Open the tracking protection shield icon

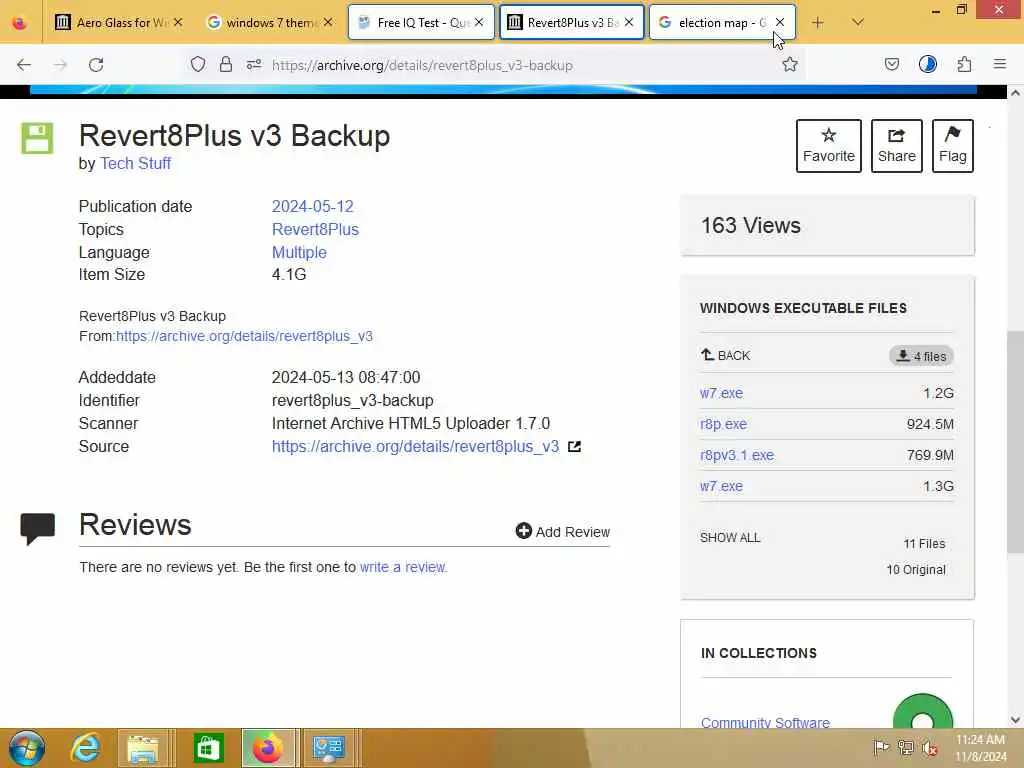pyautogui.click(x=198, y=65)
